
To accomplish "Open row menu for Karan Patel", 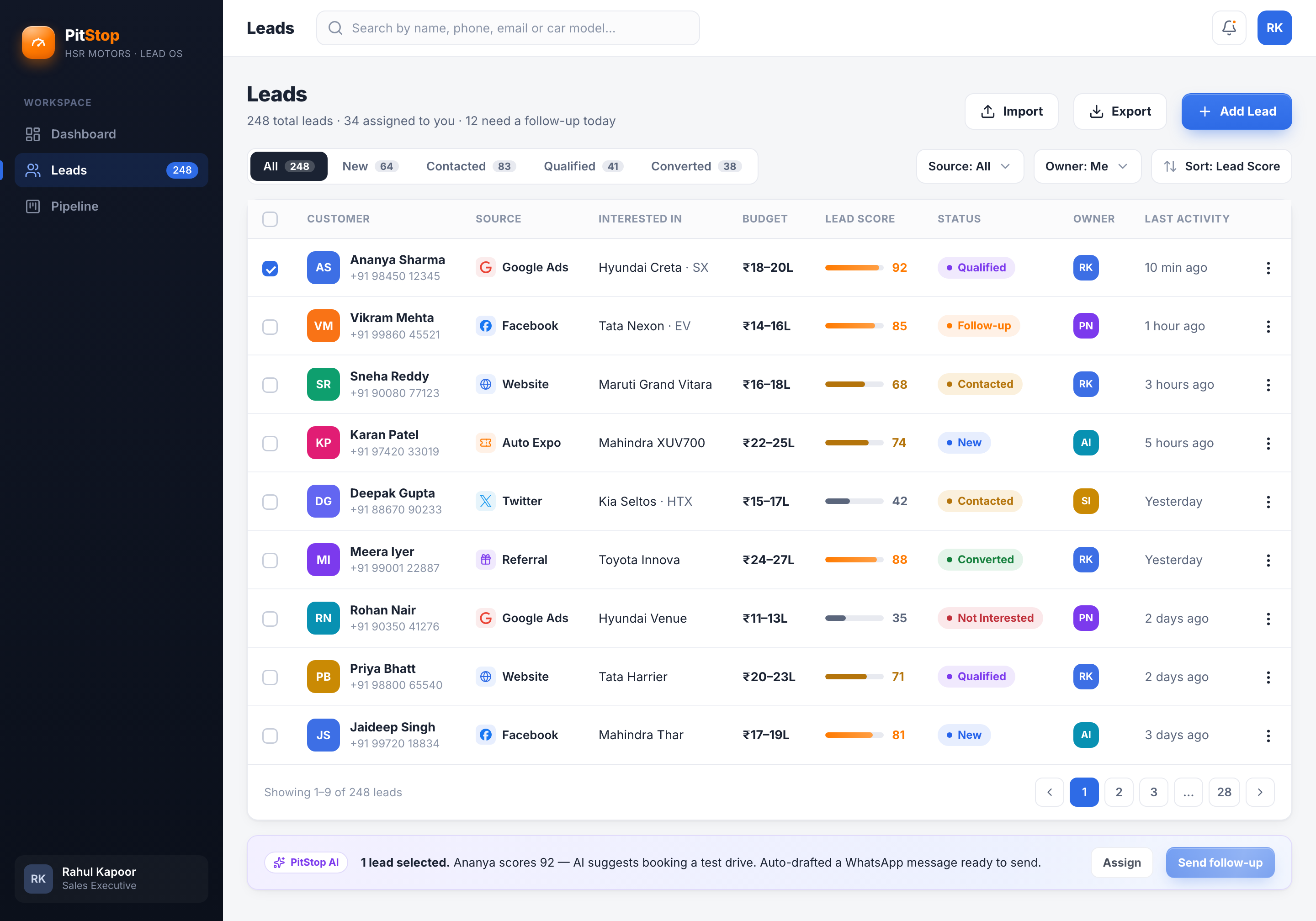I will pyautogui.click(x=1268, y=443).
